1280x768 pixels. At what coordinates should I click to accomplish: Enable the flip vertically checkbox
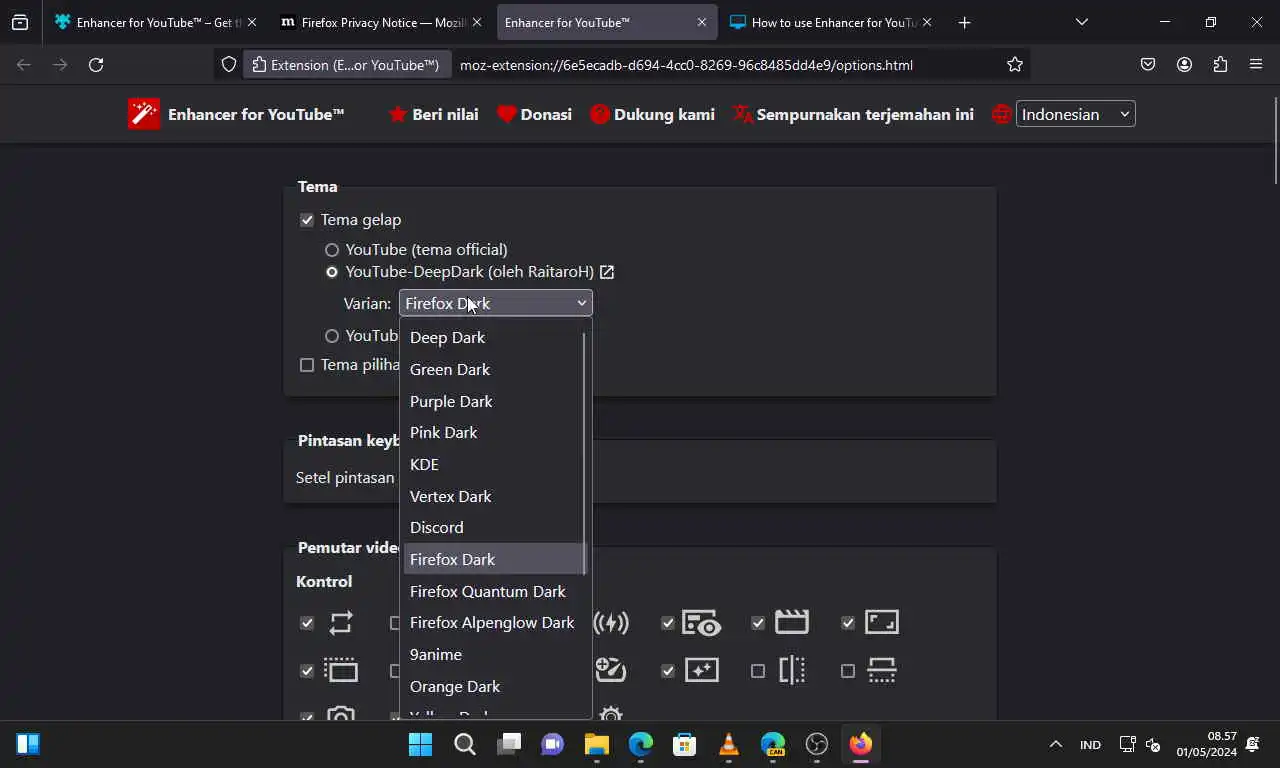click(x=848, y=671)
